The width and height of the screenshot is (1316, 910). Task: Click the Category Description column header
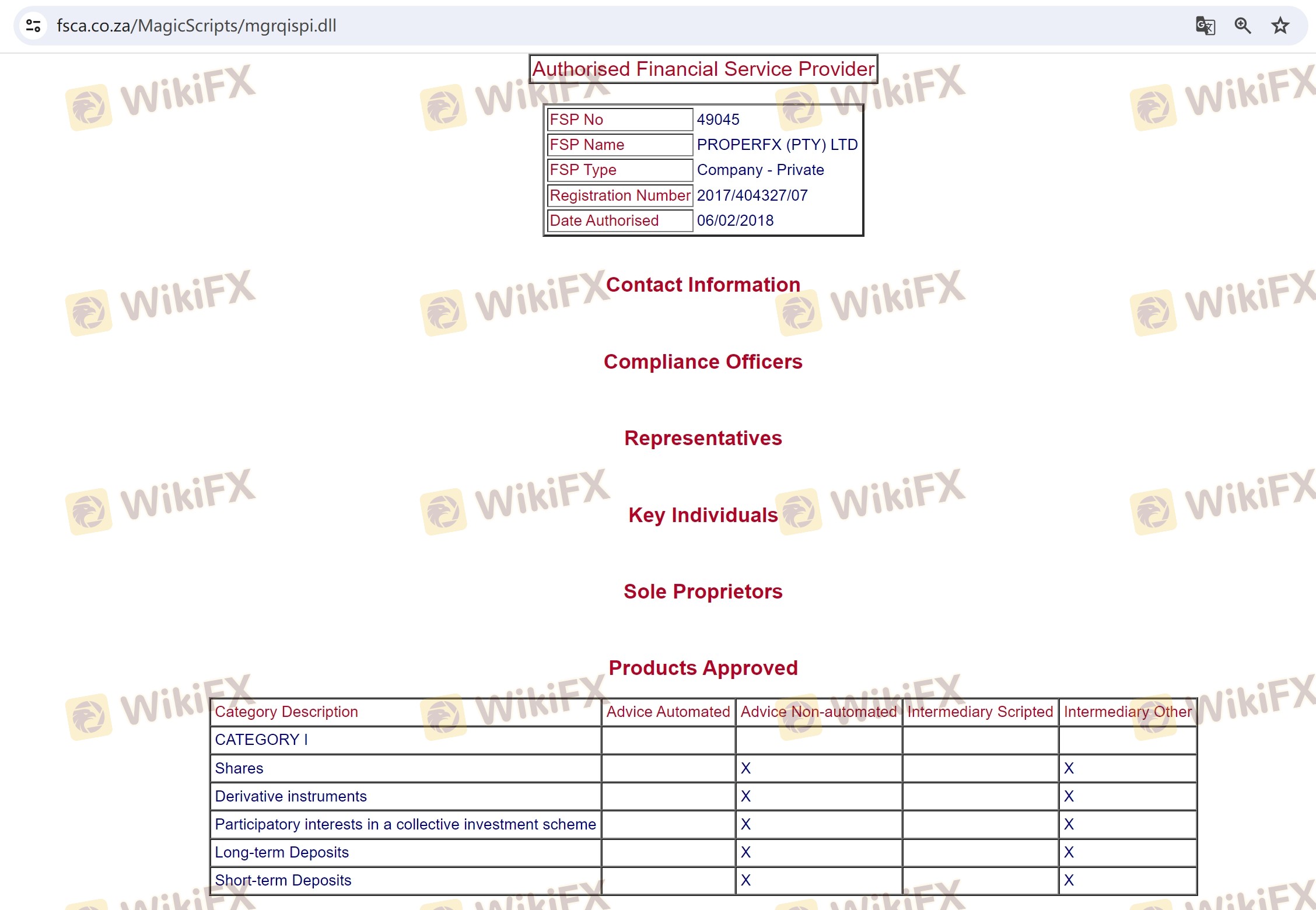286,712
